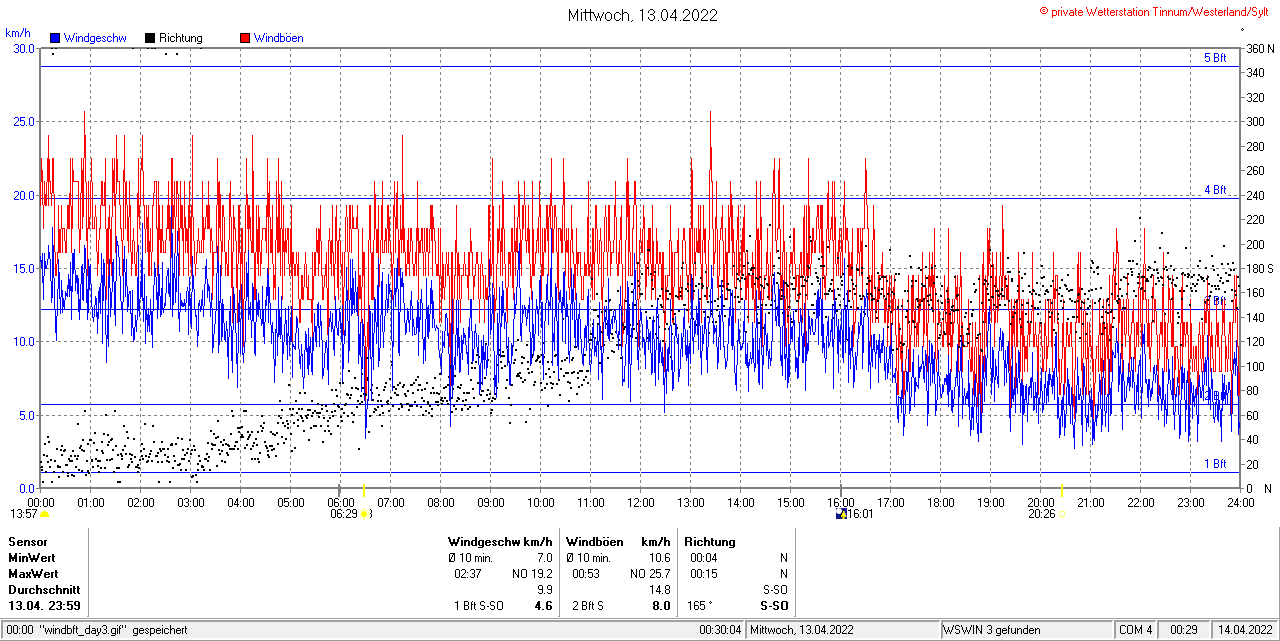Click the 180 S direction axis label
Viewport: 1280px width, 641px height.
click(x=1258, y=268)
